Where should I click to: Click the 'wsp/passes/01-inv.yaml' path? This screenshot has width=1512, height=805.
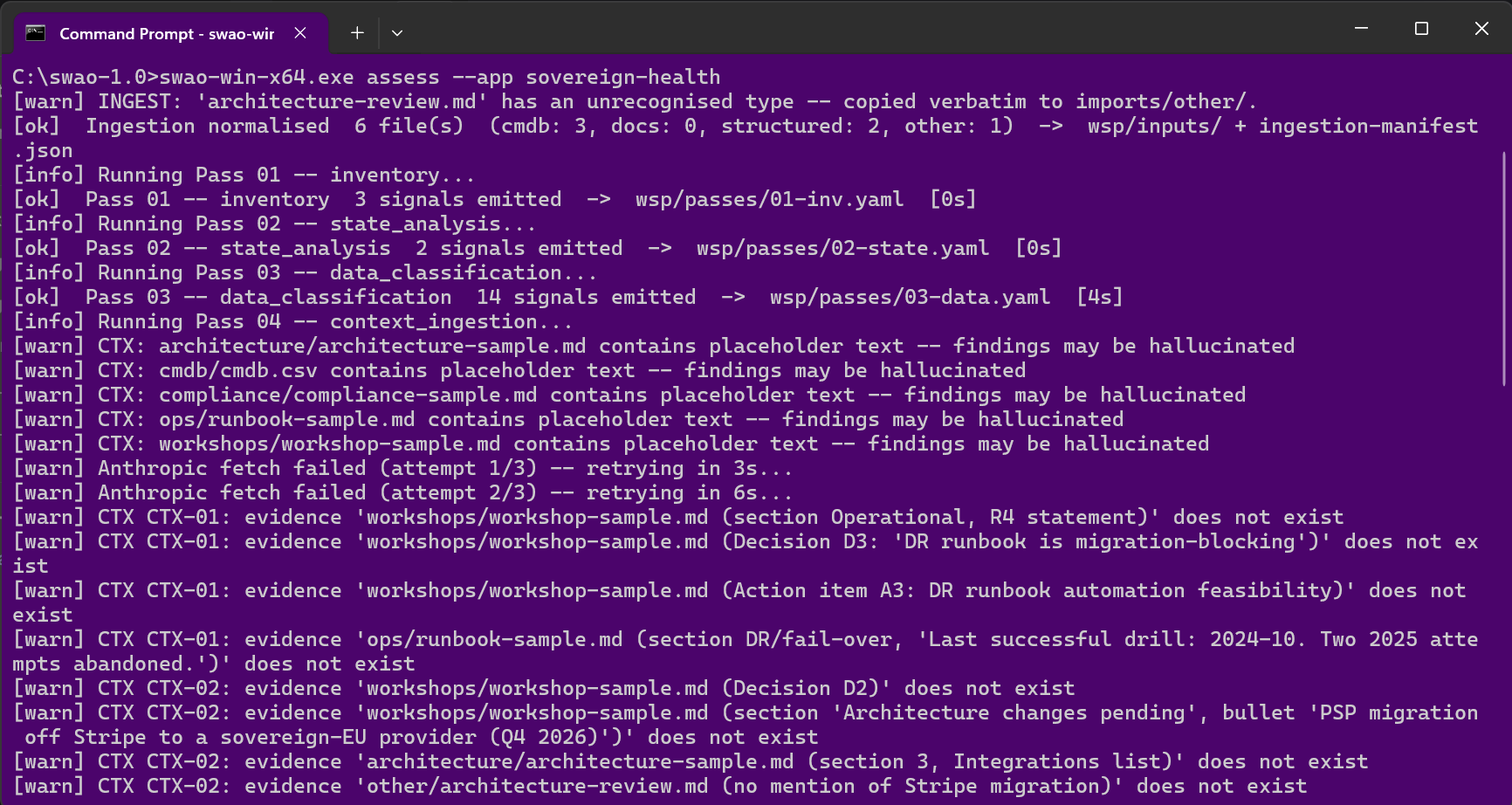tap(769, 199)
